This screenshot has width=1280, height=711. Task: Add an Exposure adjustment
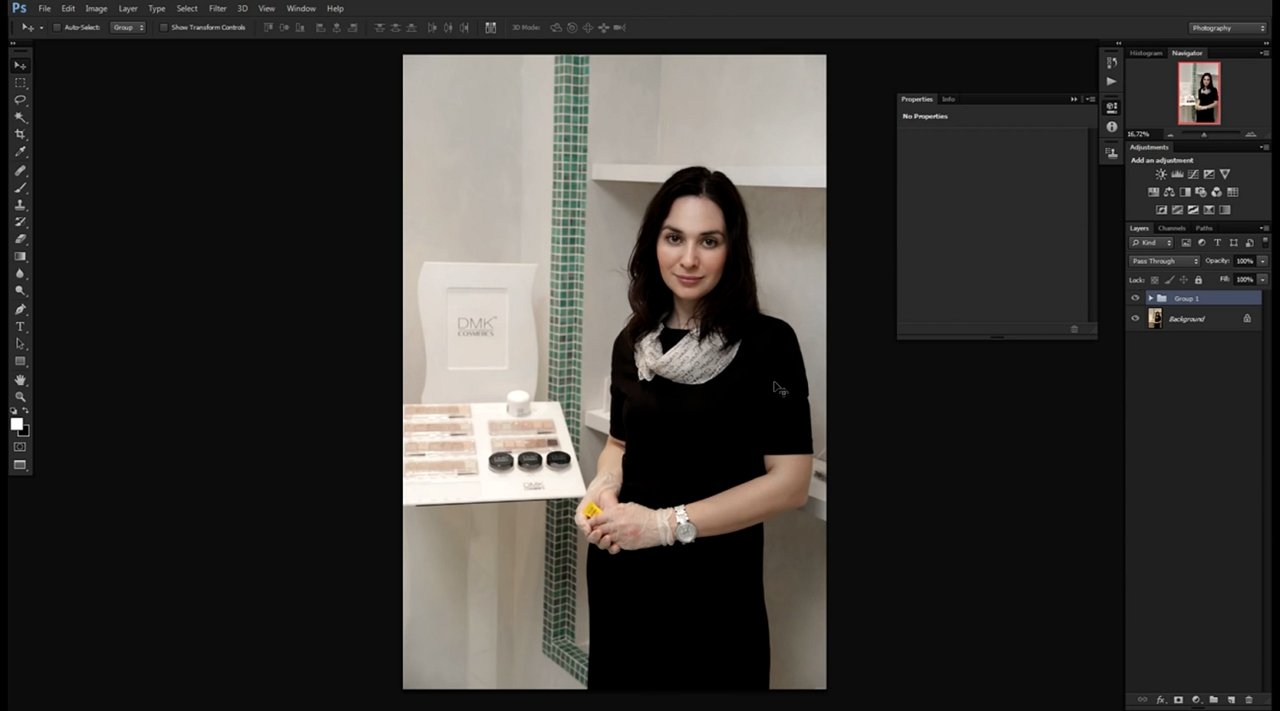point(1209,174)
